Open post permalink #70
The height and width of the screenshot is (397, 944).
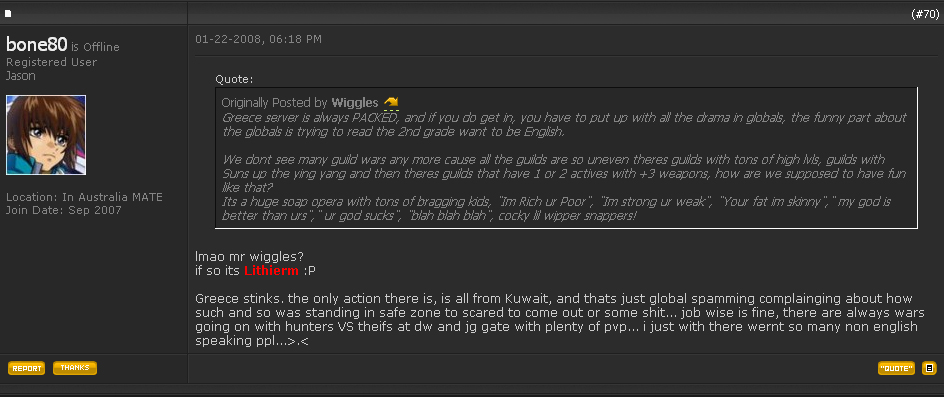coord(924,14)
